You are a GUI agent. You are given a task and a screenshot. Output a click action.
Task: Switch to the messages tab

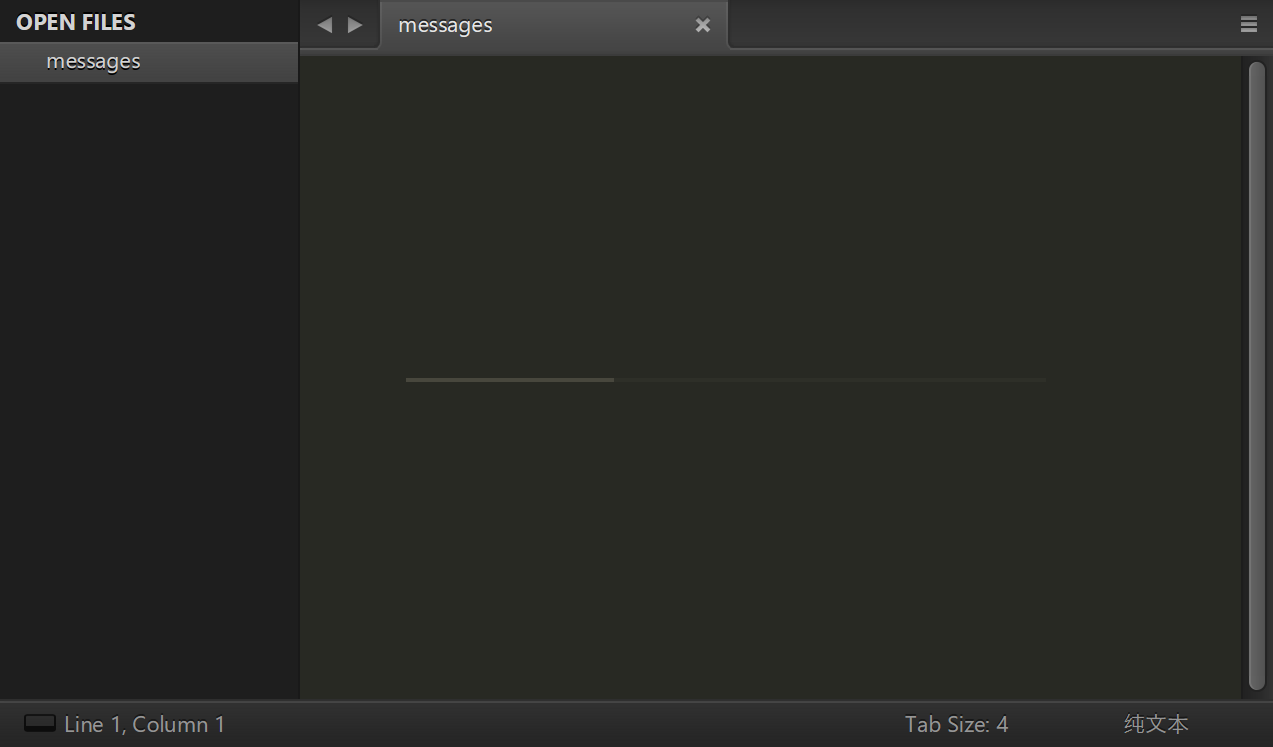click(553, 25)
